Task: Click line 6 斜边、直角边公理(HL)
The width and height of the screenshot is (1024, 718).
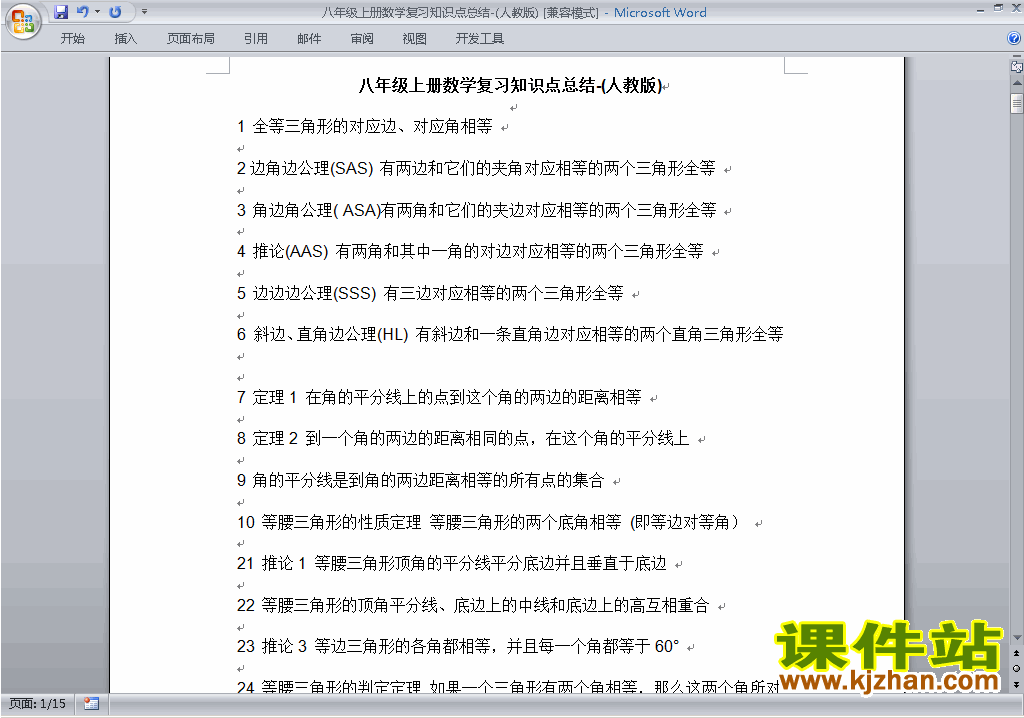Action: tap(510, 334)
